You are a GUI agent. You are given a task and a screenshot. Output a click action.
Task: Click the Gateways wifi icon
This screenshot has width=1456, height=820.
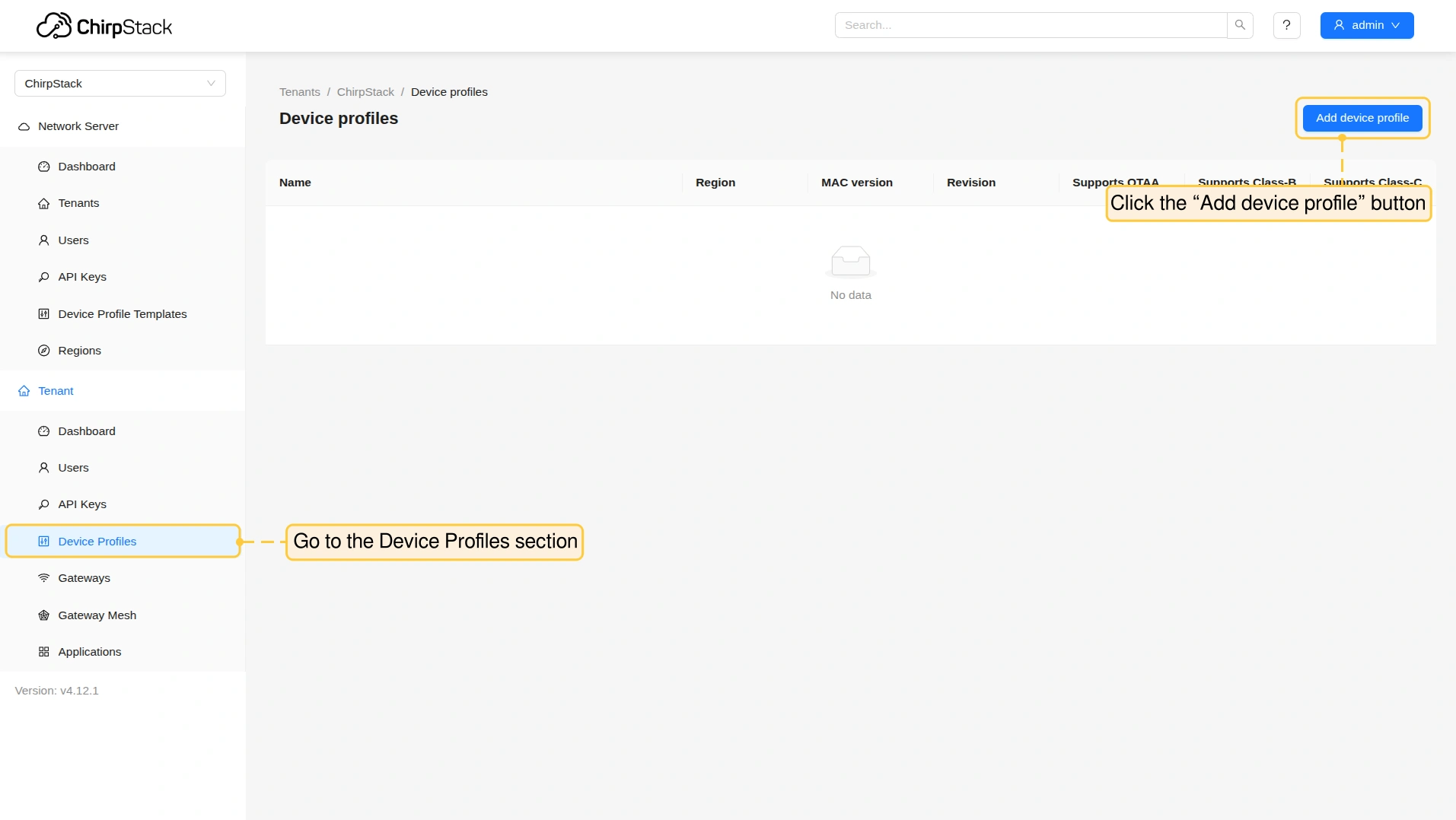(44, 578)
